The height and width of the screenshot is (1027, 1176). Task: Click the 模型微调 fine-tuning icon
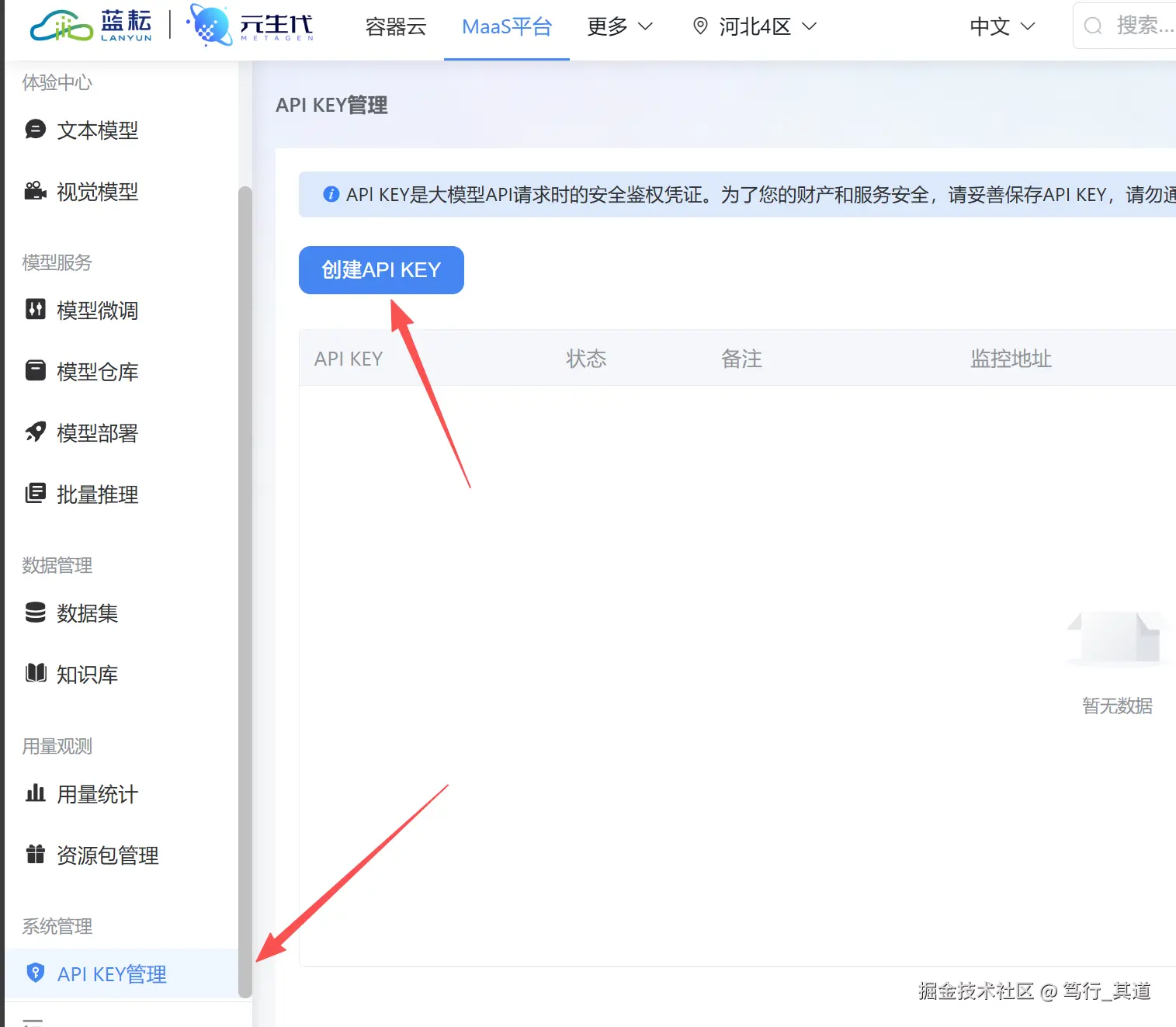pyautogui.click(x=35, y=310)
